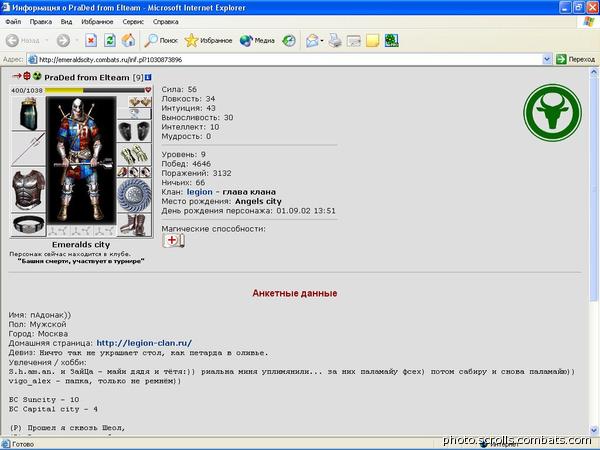Click the Internet Explorer title bar icon
The image size is (600, 450).
[x=6, y=7]
